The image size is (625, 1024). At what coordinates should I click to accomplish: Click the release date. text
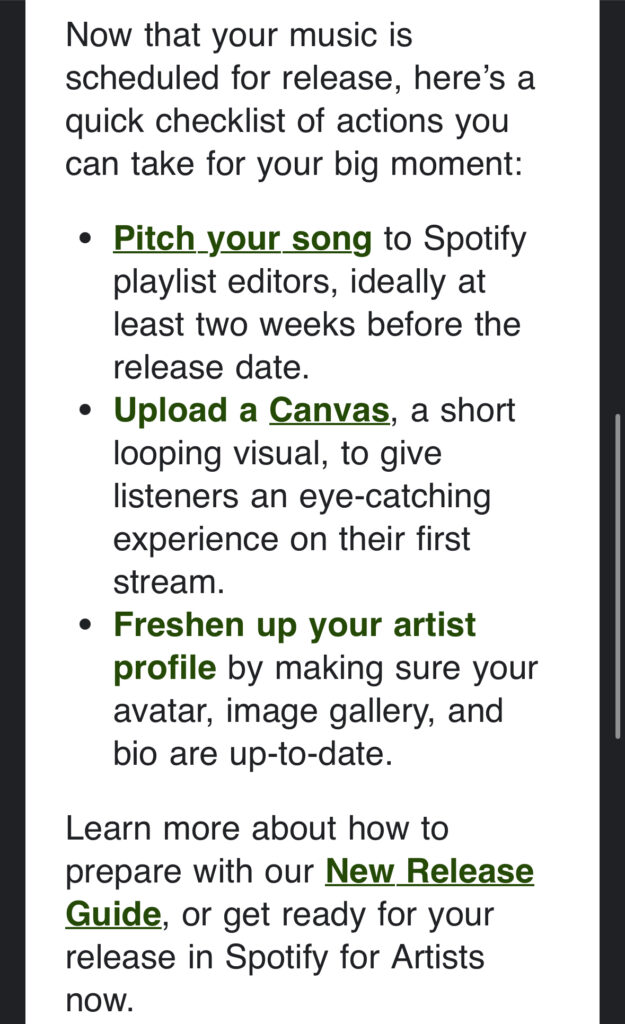pyautogui.click(x=211, y=368)
